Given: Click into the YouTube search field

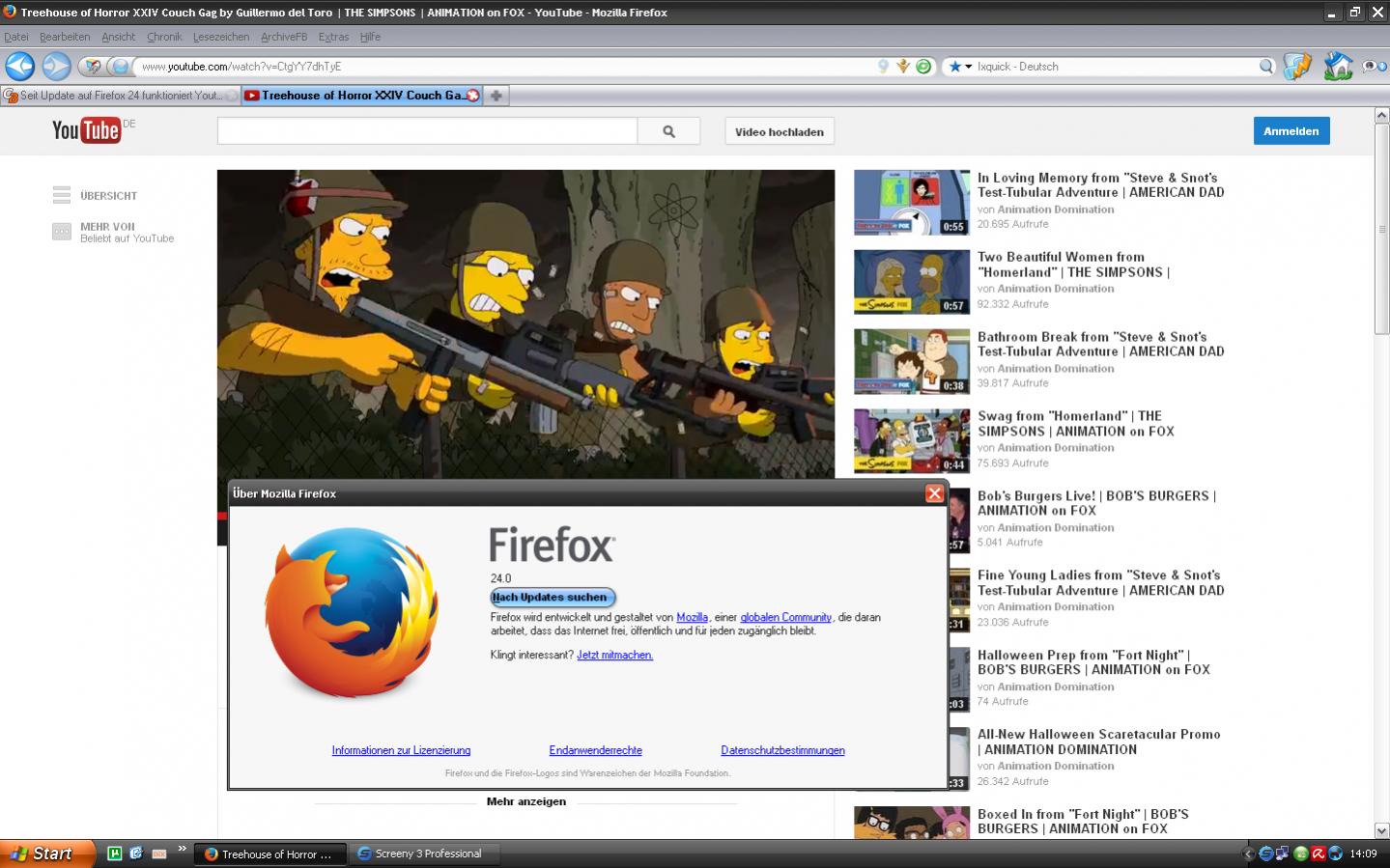Looking at the screenshot, I should 427,131.
